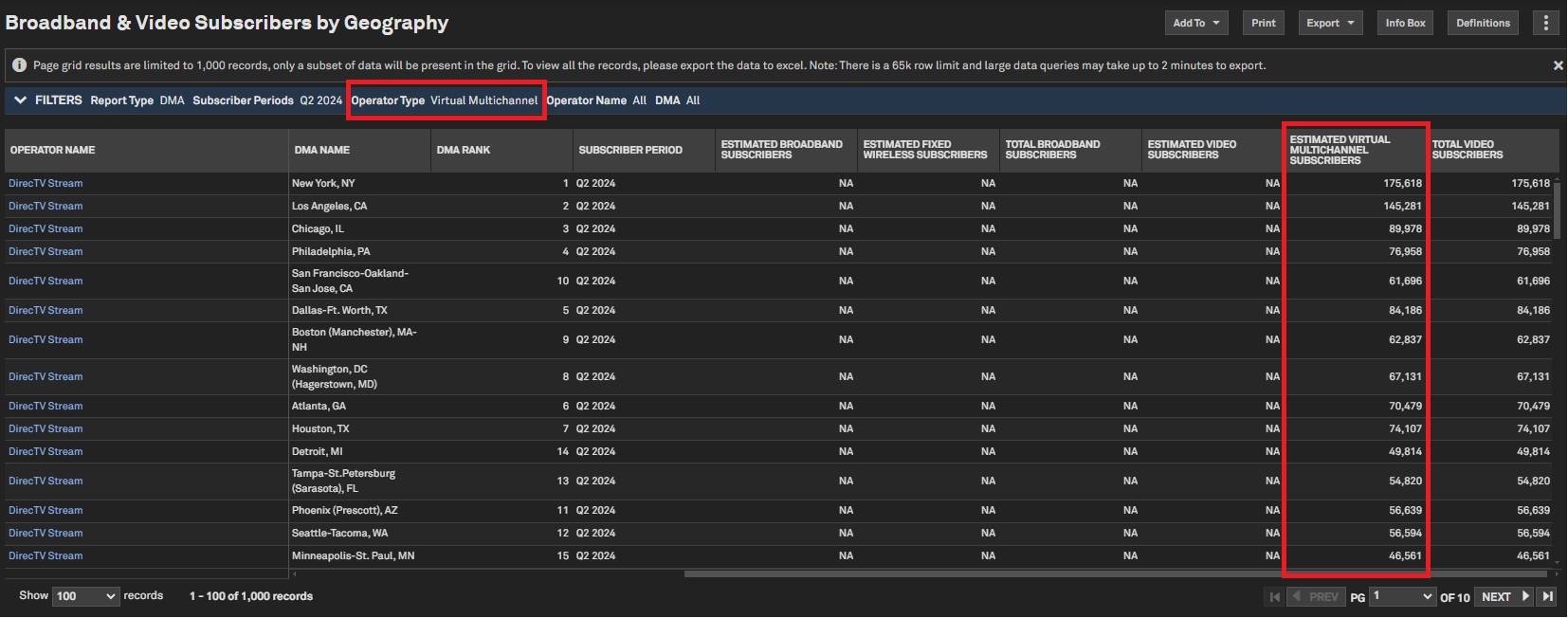Open DirecTV Stream link for Minneapolis-St. Paul, MN
Image resolution: width=1568 pixels, height=618 pixels.
pyautogui.click(x=46, y=555)
